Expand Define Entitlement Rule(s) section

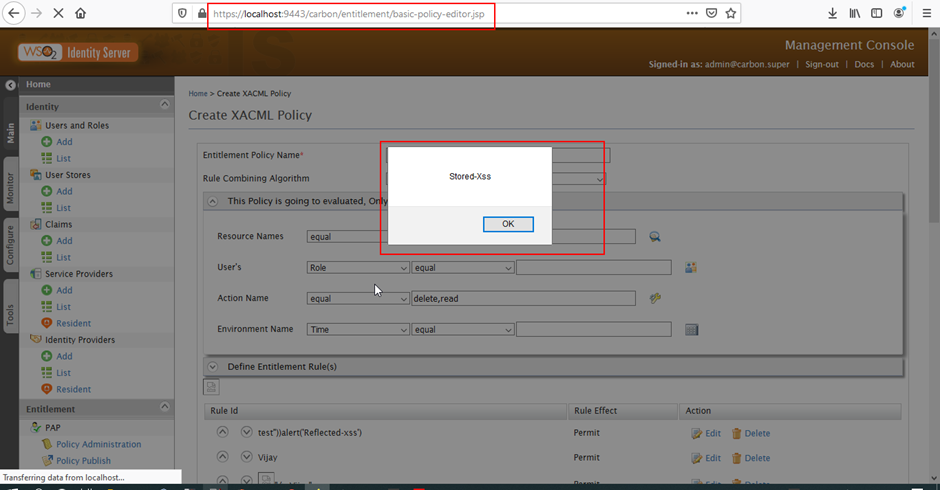tap(212, 367)
